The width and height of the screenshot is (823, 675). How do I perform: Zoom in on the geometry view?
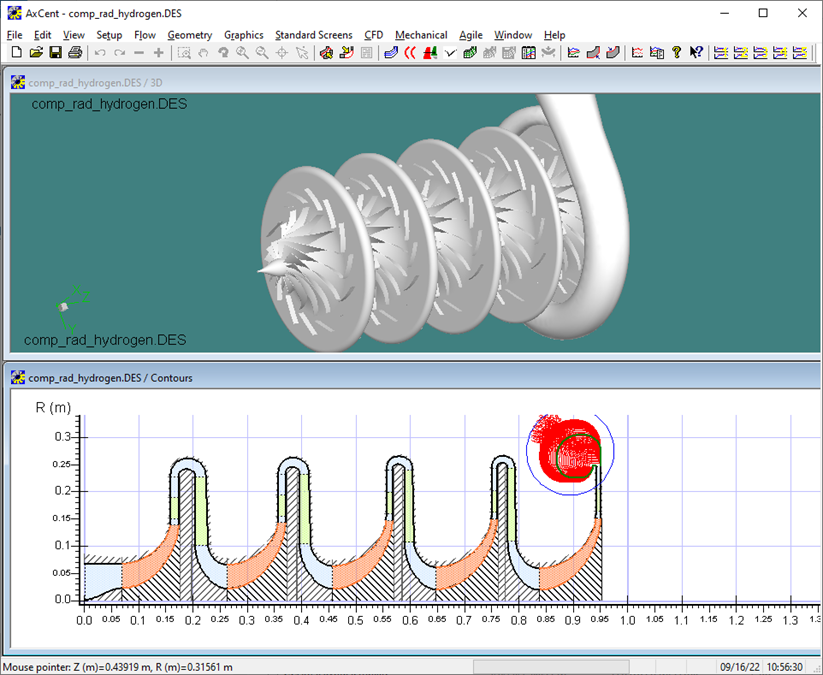pyautogui.click(x=240, y=52)
